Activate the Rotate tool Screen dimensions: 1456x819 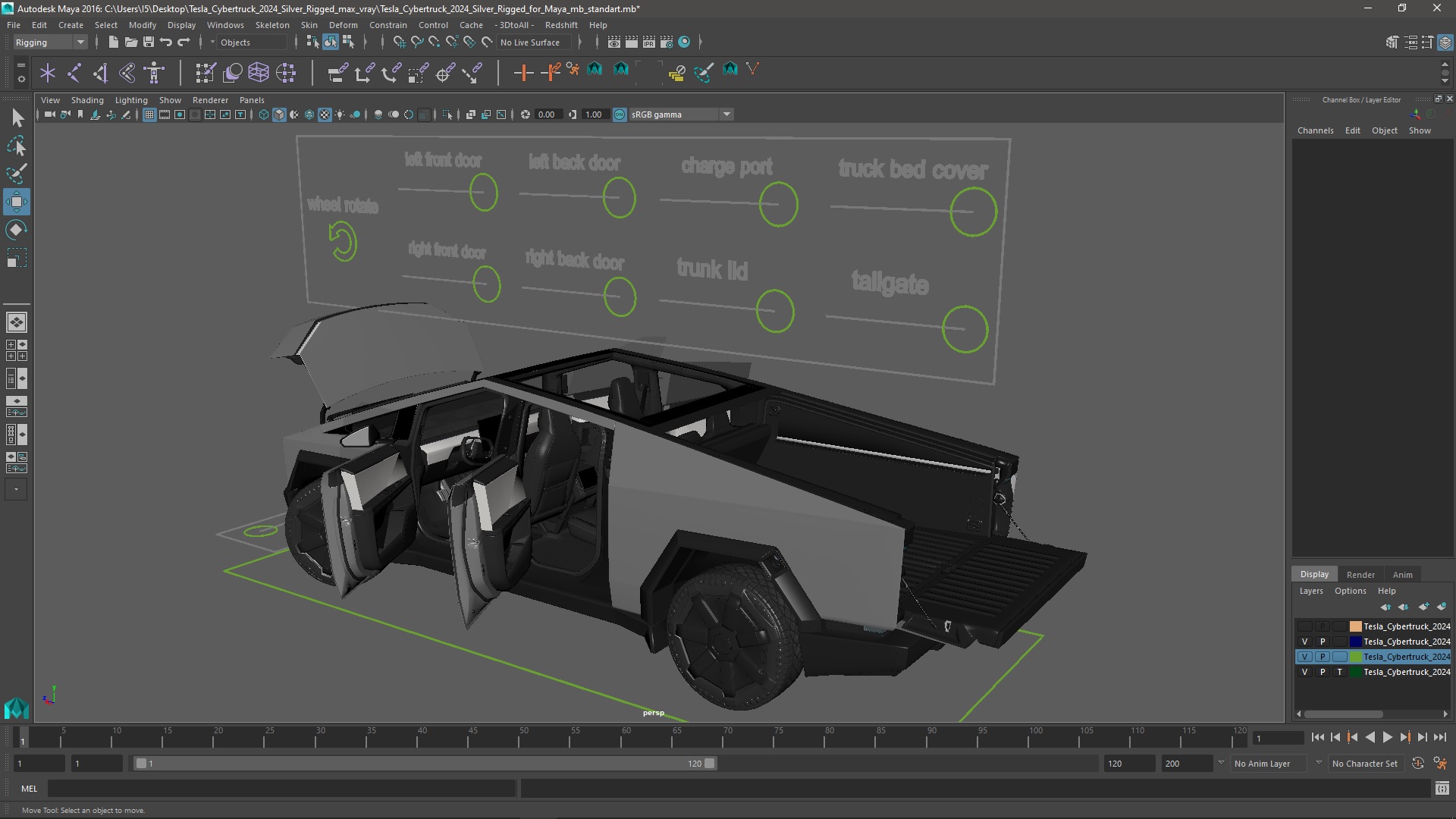pos(17,230)
